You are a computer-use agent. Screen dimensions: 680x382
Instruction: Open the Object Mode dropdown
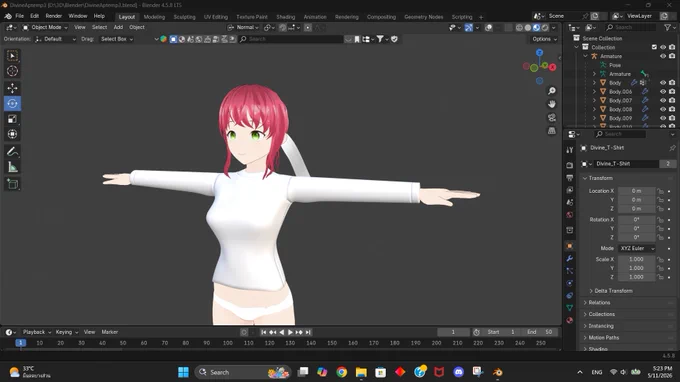[45, 27]
